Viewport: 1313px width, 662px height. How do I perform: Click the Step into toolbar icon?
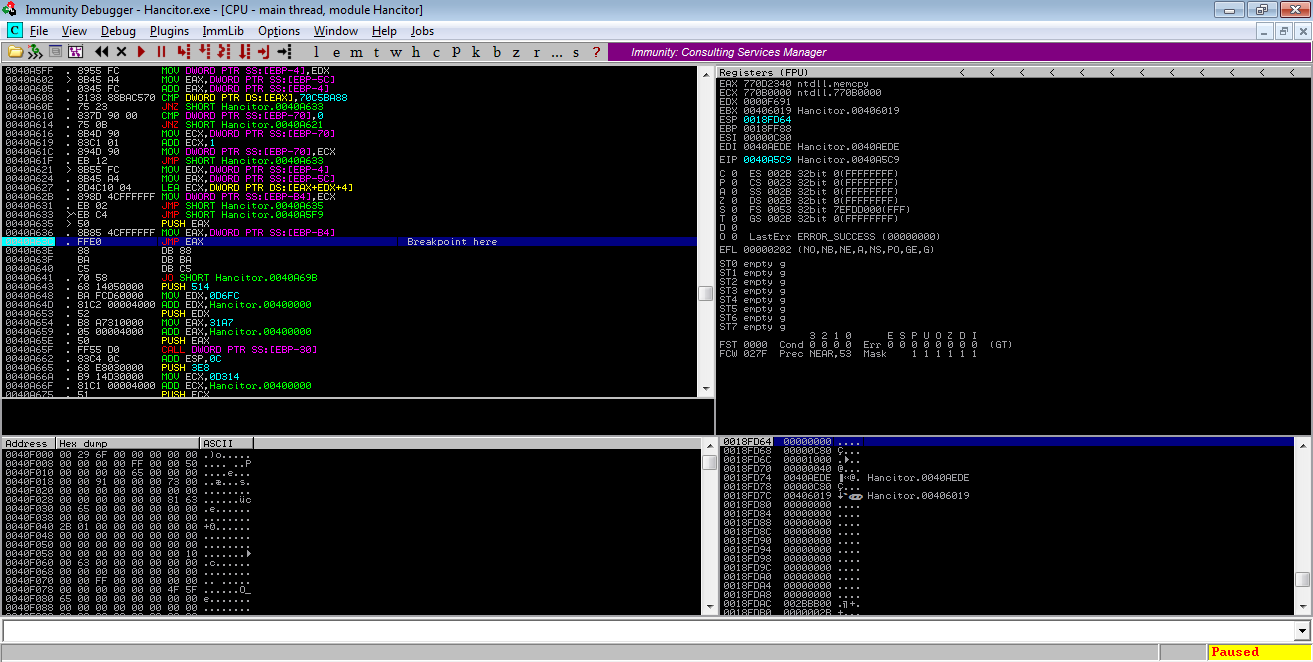pyautogui.click(x=183, y=51)
